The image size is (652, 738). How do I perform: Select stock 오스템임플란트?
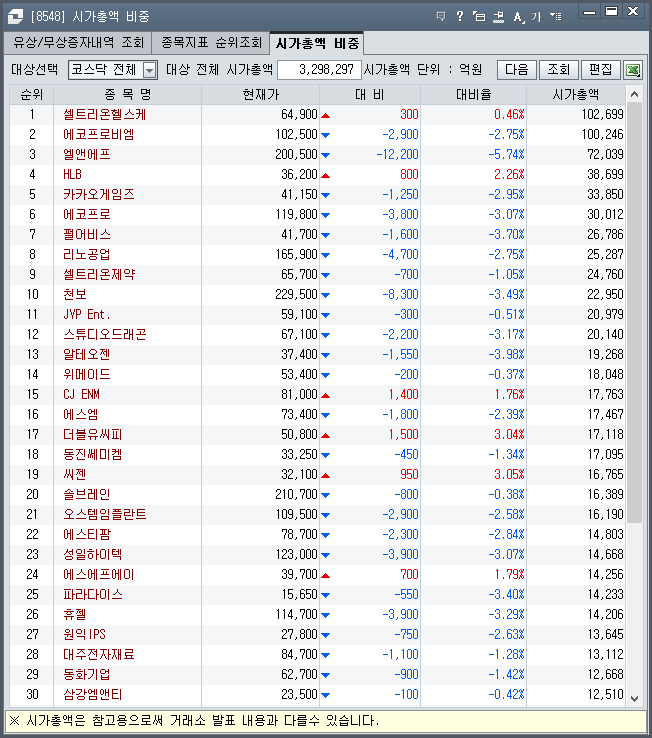(x=105, y=514)
